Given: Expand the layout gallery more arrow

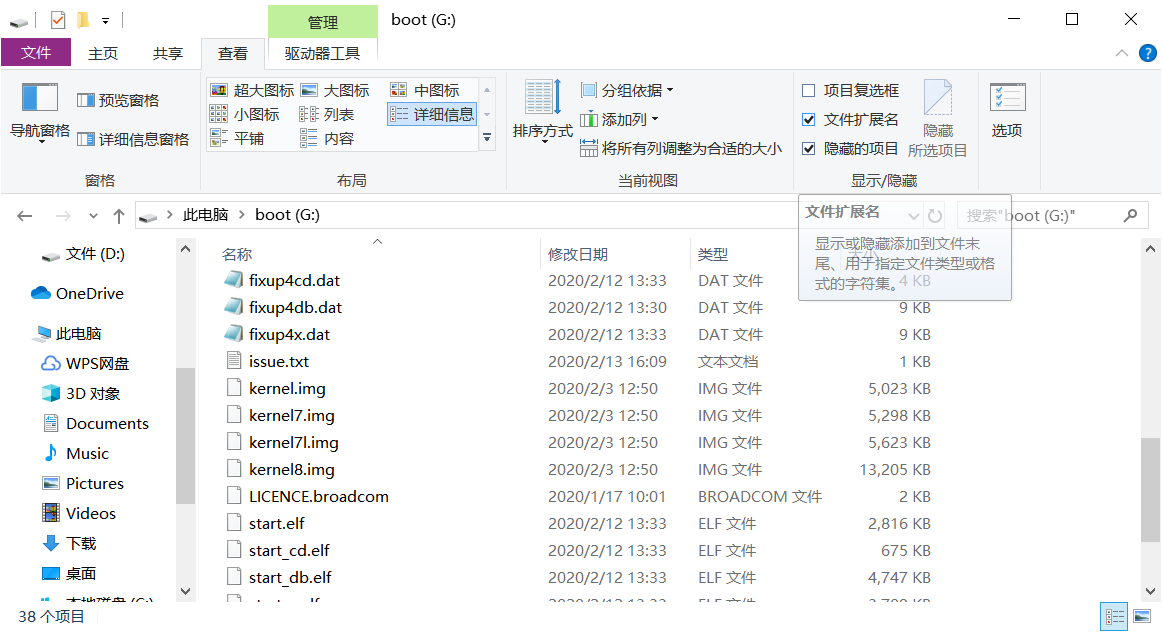Looking at the screenshot, I should click(487, 138).
